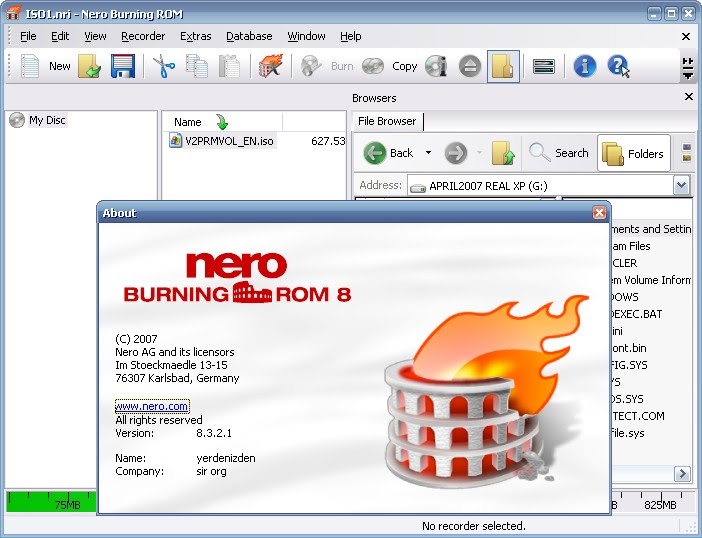Select V2PRMVOL_EN.iso file
Screen dimensions: 702x538
pyautogui.click(x=229, y=141)
